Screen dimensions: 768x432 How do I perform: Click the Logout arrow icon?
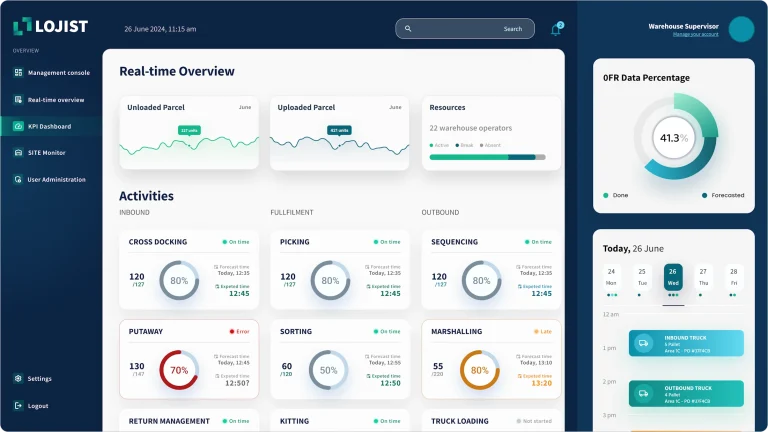click(18, 406)
